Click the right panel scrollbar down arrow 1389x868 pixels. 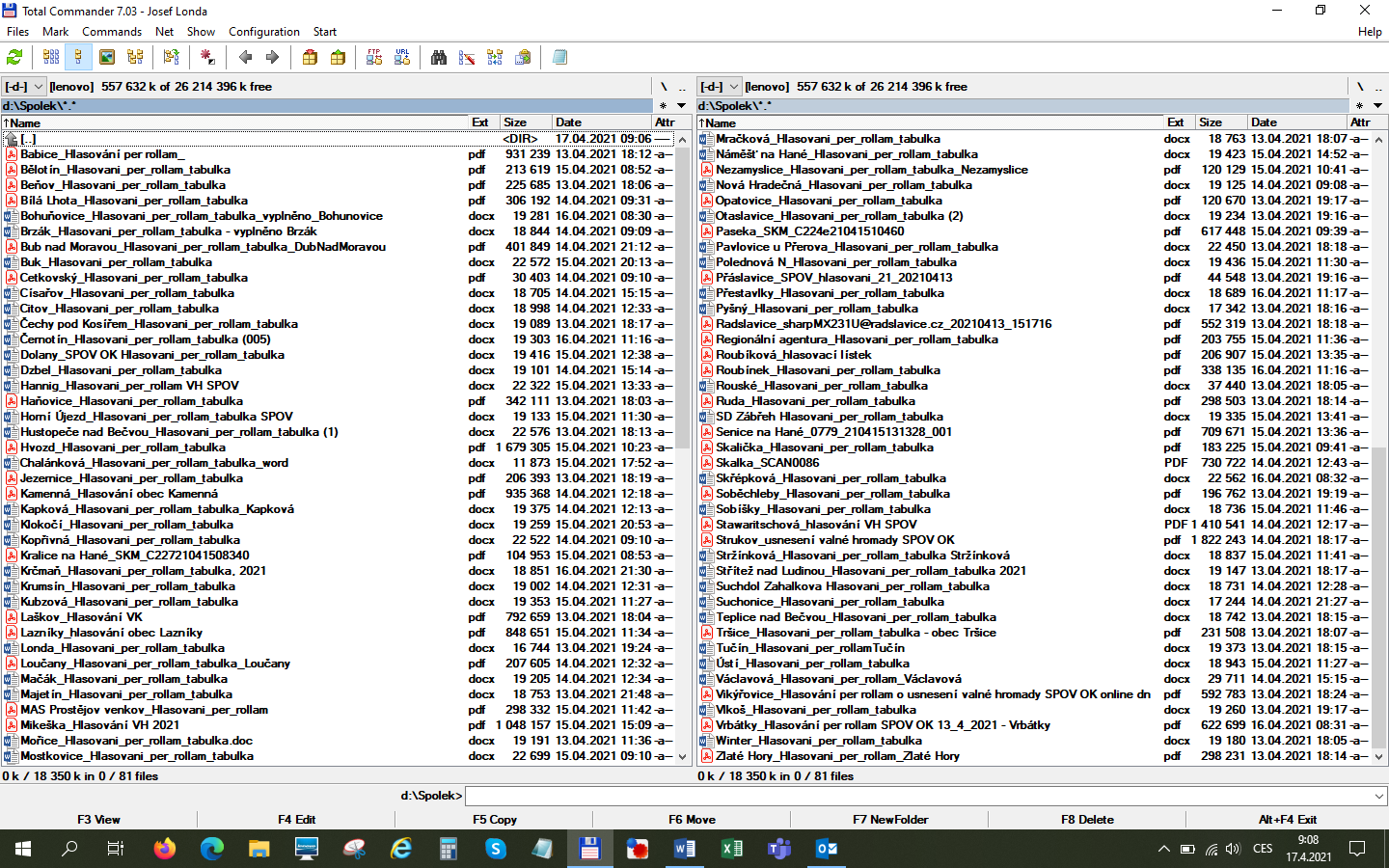coord(1378,757)
